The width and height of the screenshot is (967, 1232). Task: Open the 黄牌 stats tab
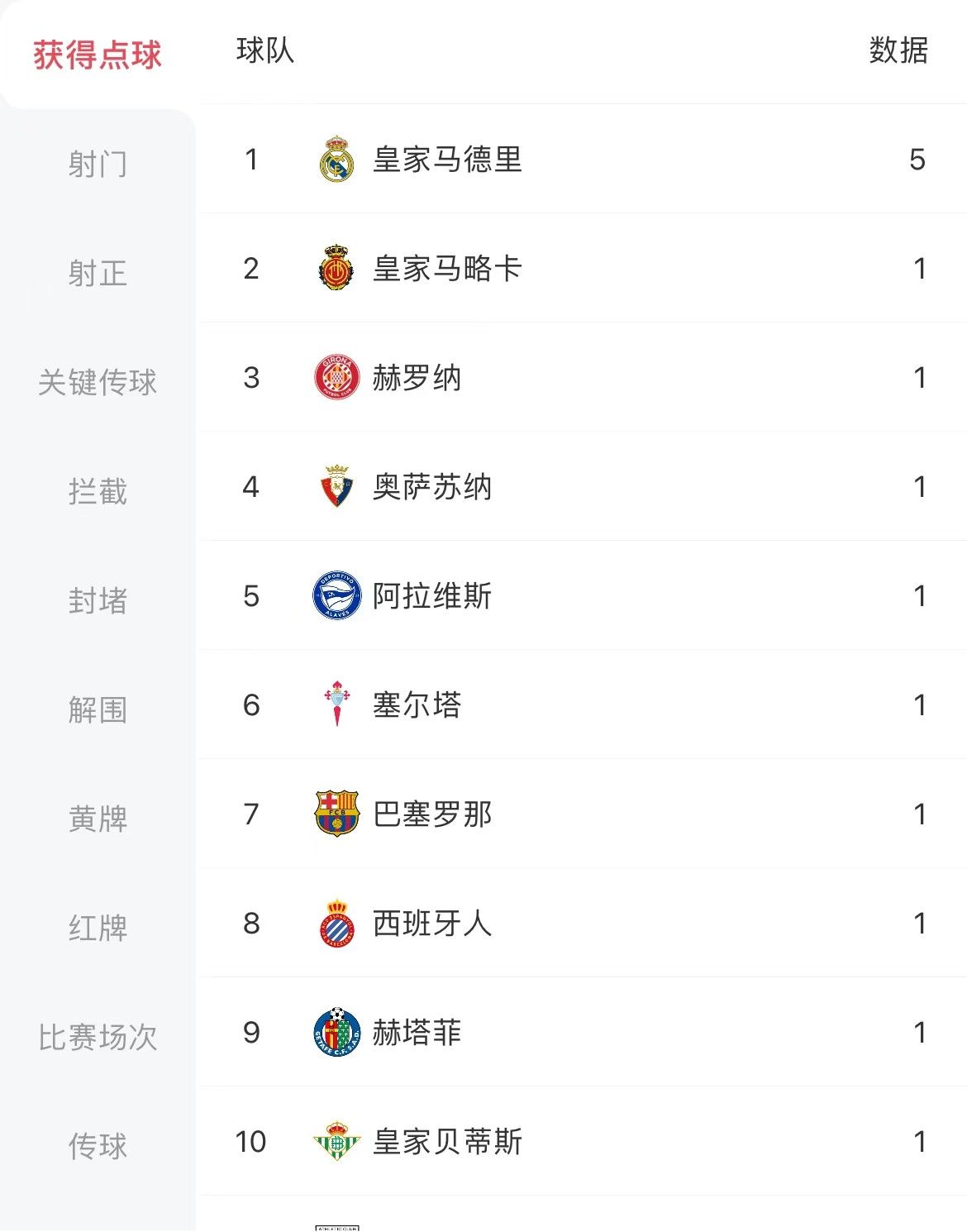click(x=98, y=819)
